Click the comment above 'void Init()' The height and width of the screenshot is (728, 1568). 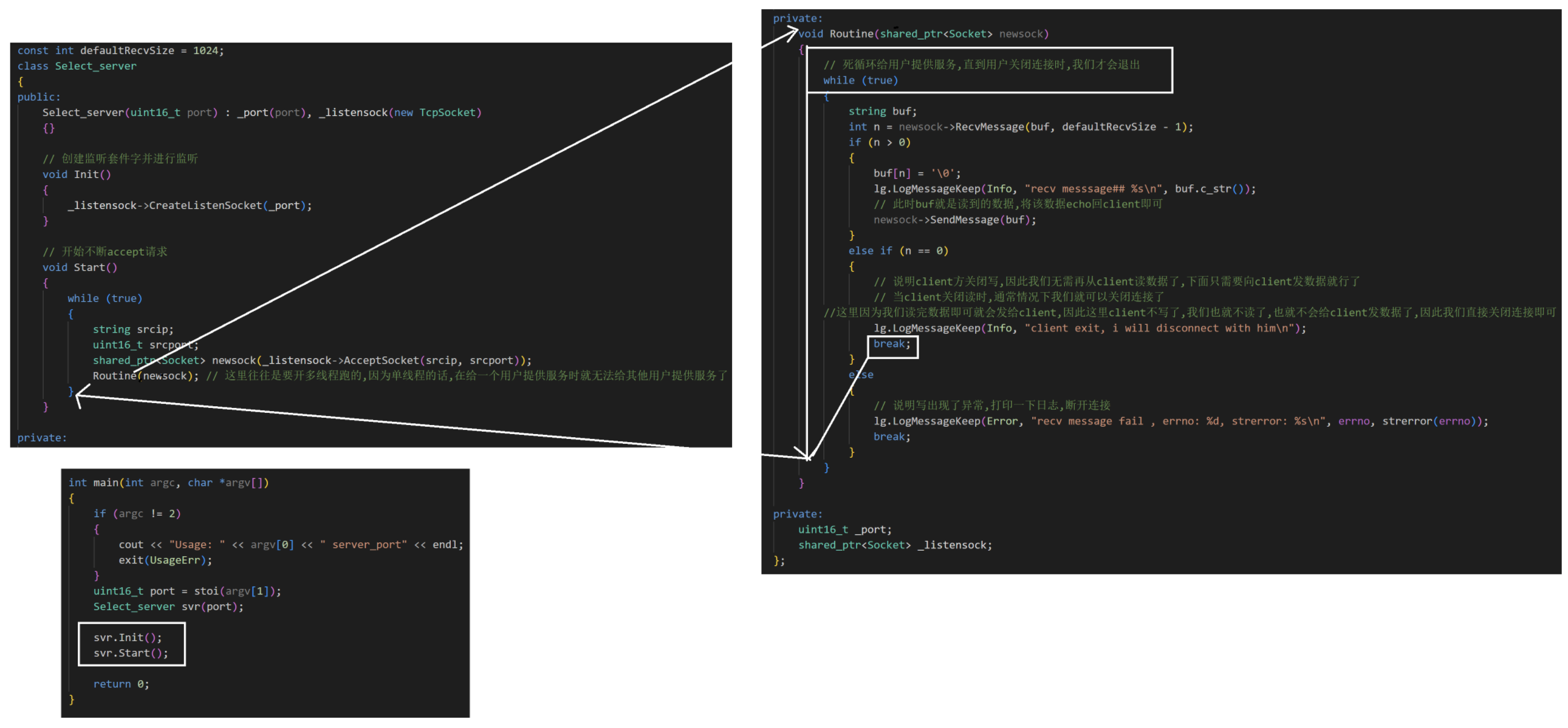[x=120, y=158]
